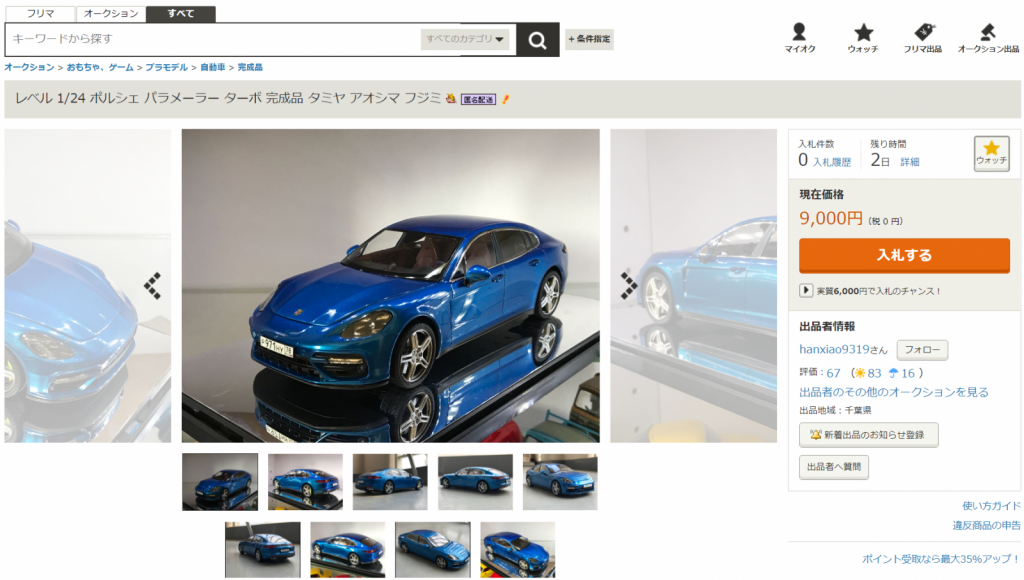Click the orange 入札する bid button

pos(903,256)
